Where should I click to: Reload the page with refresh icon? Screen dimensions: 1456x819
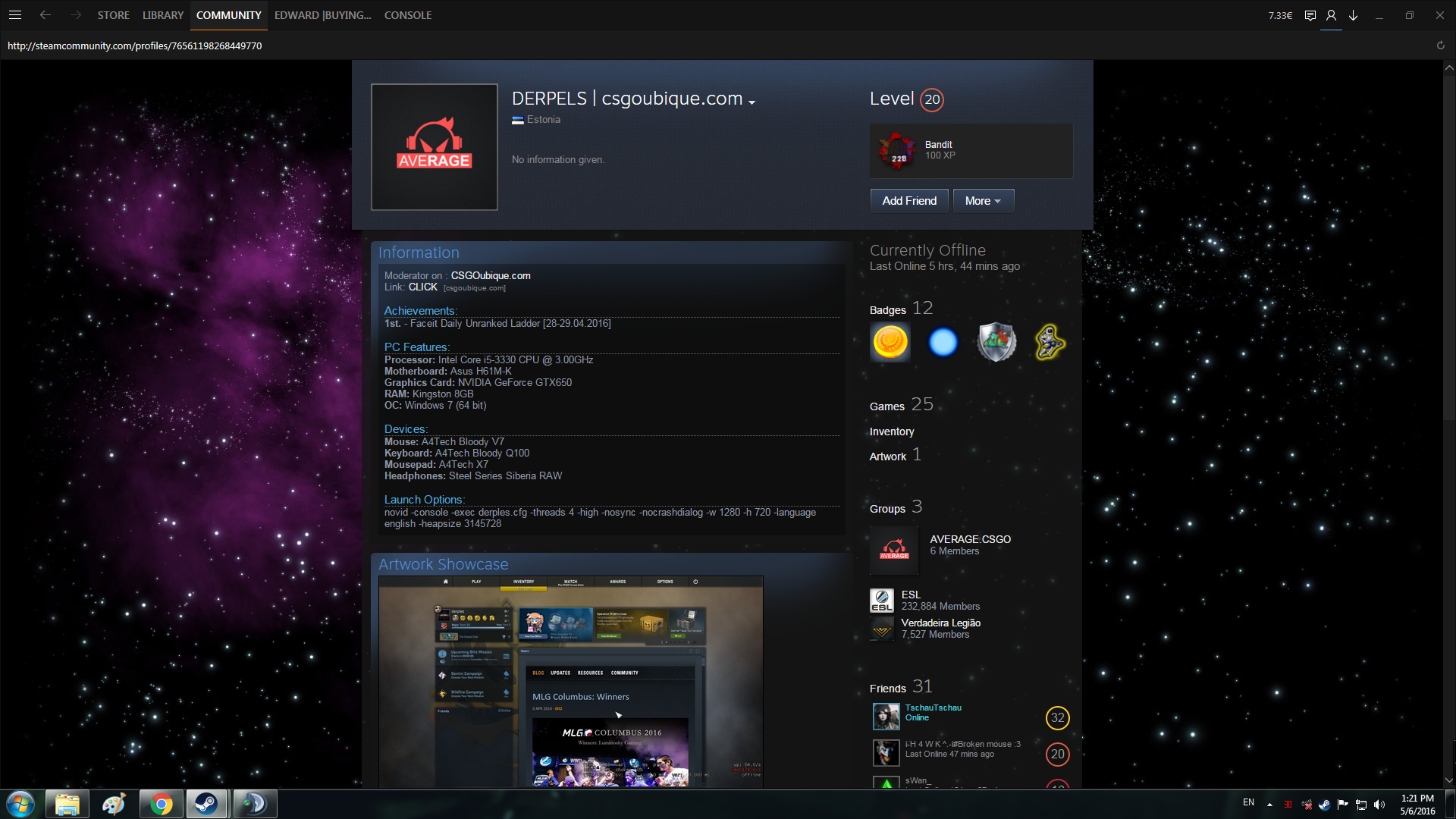1440,45
